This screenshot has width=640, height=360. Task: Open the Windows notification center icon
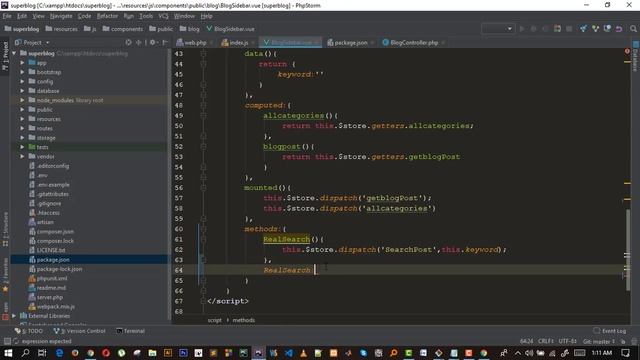626,353
